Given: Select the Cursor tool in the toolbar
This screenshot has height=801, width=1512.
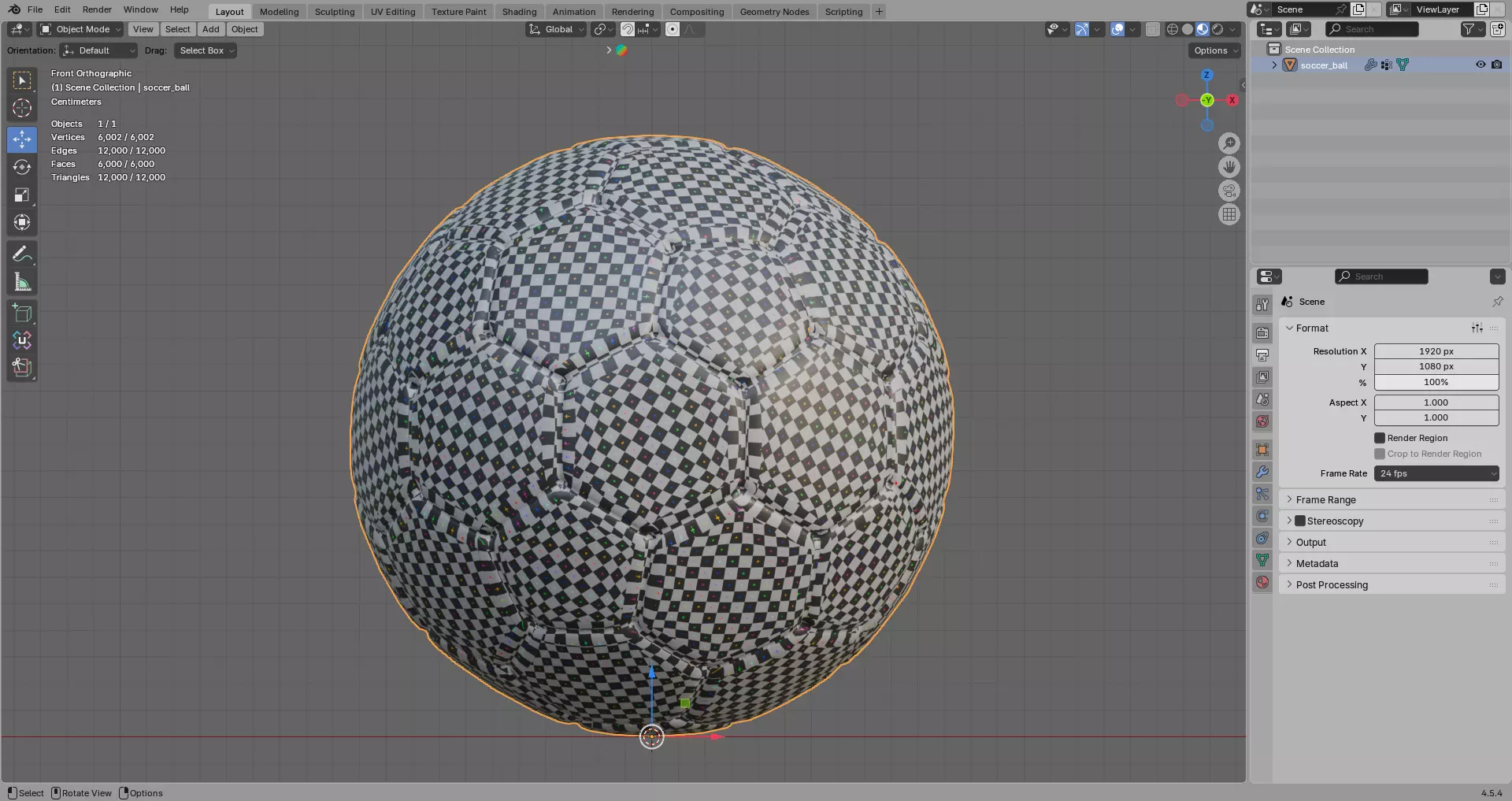Looking at the screenshot, I should [22, 108].
